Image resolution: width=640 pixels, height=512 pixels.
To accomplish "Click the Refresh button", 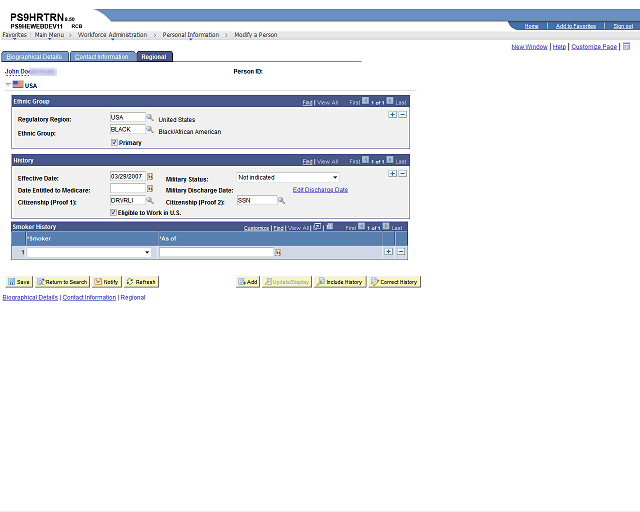I will pyautogui.click(x=141, y=282).
